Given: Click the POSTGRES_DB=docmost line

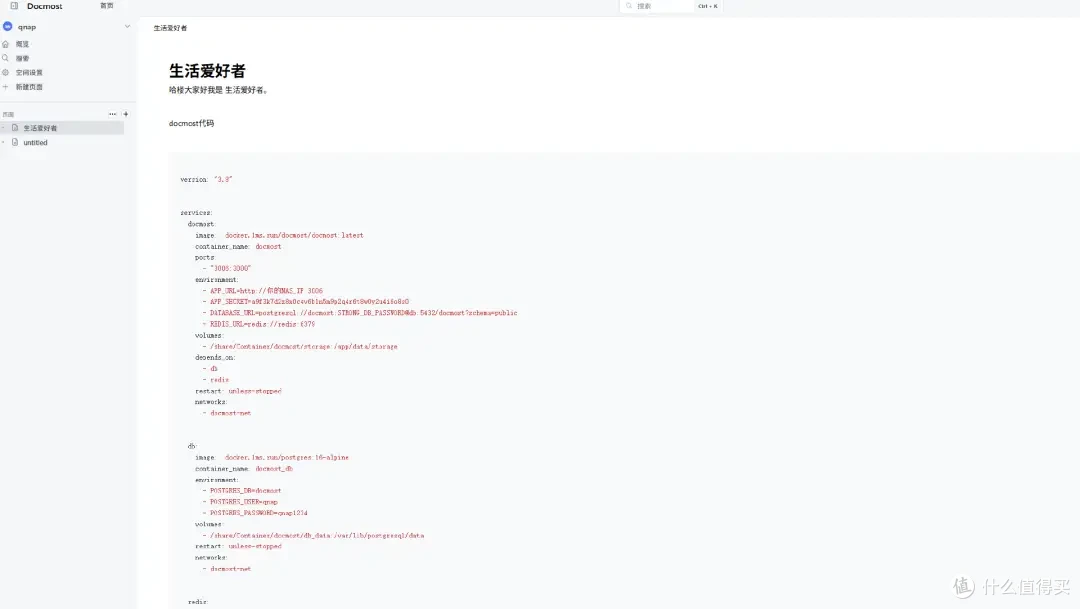Looking at the screenshot, I should pos(242,491).
